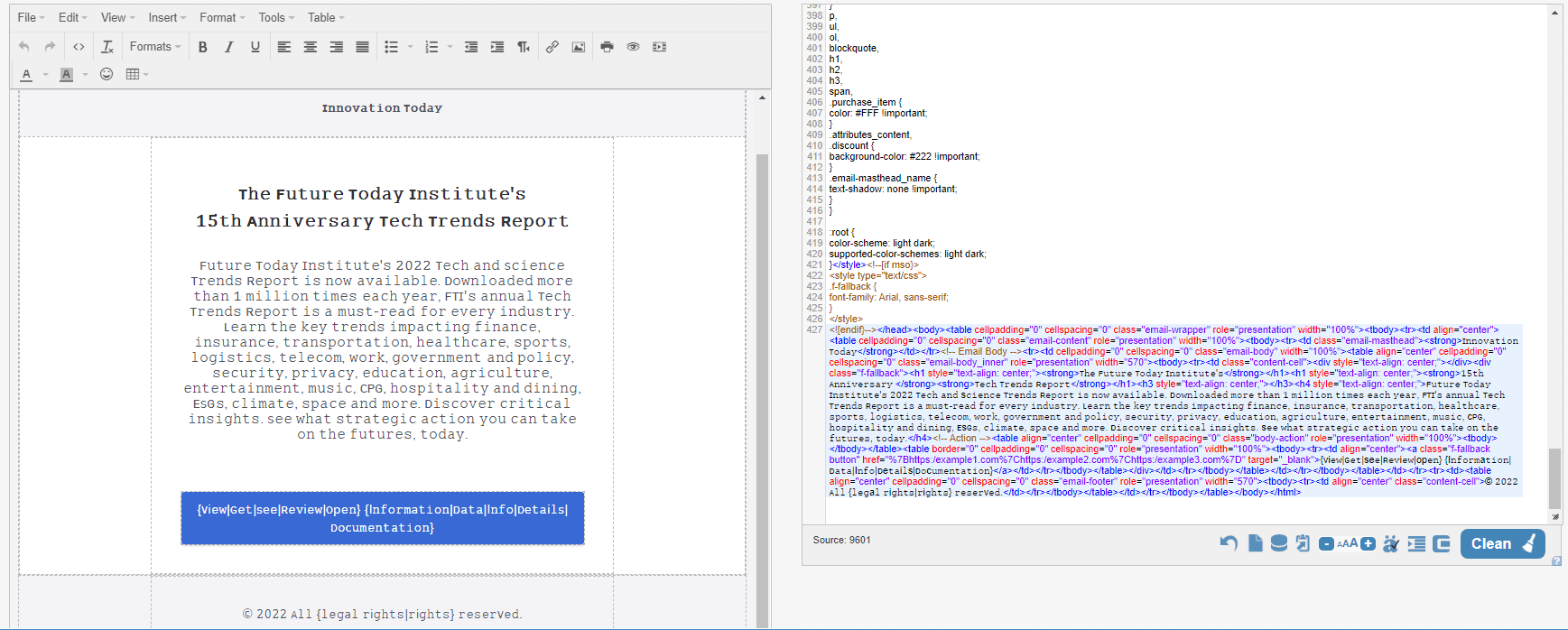
Task: Click the email body paragraph text
Action: coord(383,350)
